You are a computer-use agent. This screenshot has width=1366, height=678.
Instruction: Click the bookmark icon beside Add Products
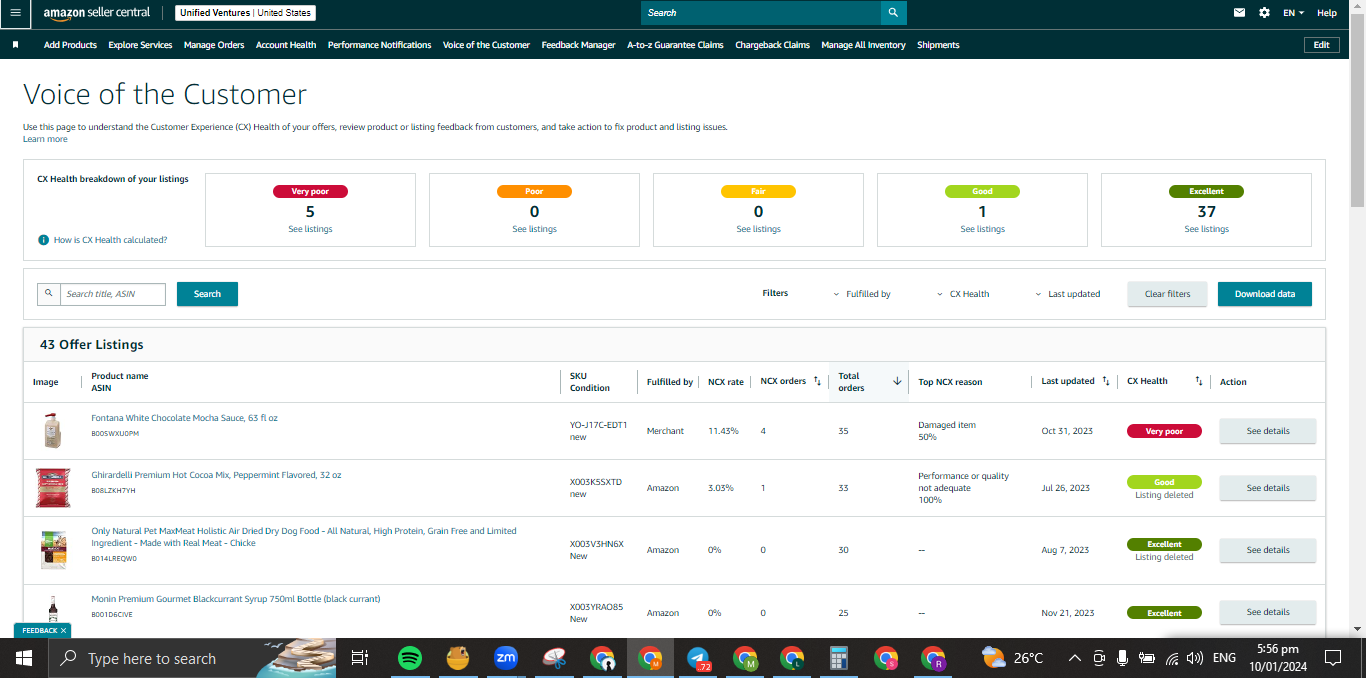15,45
